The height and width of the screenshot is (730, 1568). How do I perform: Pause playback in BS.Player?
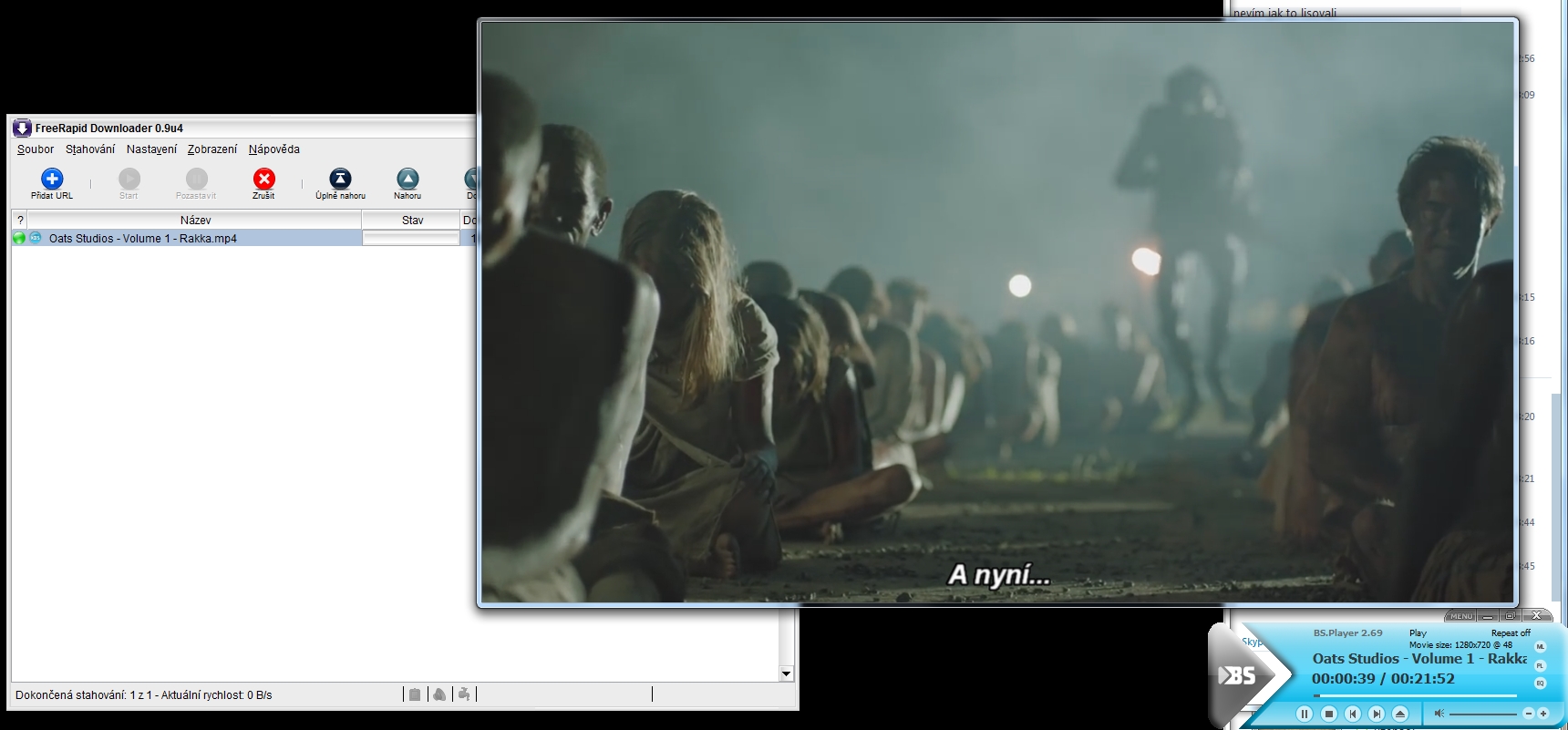1305,714
